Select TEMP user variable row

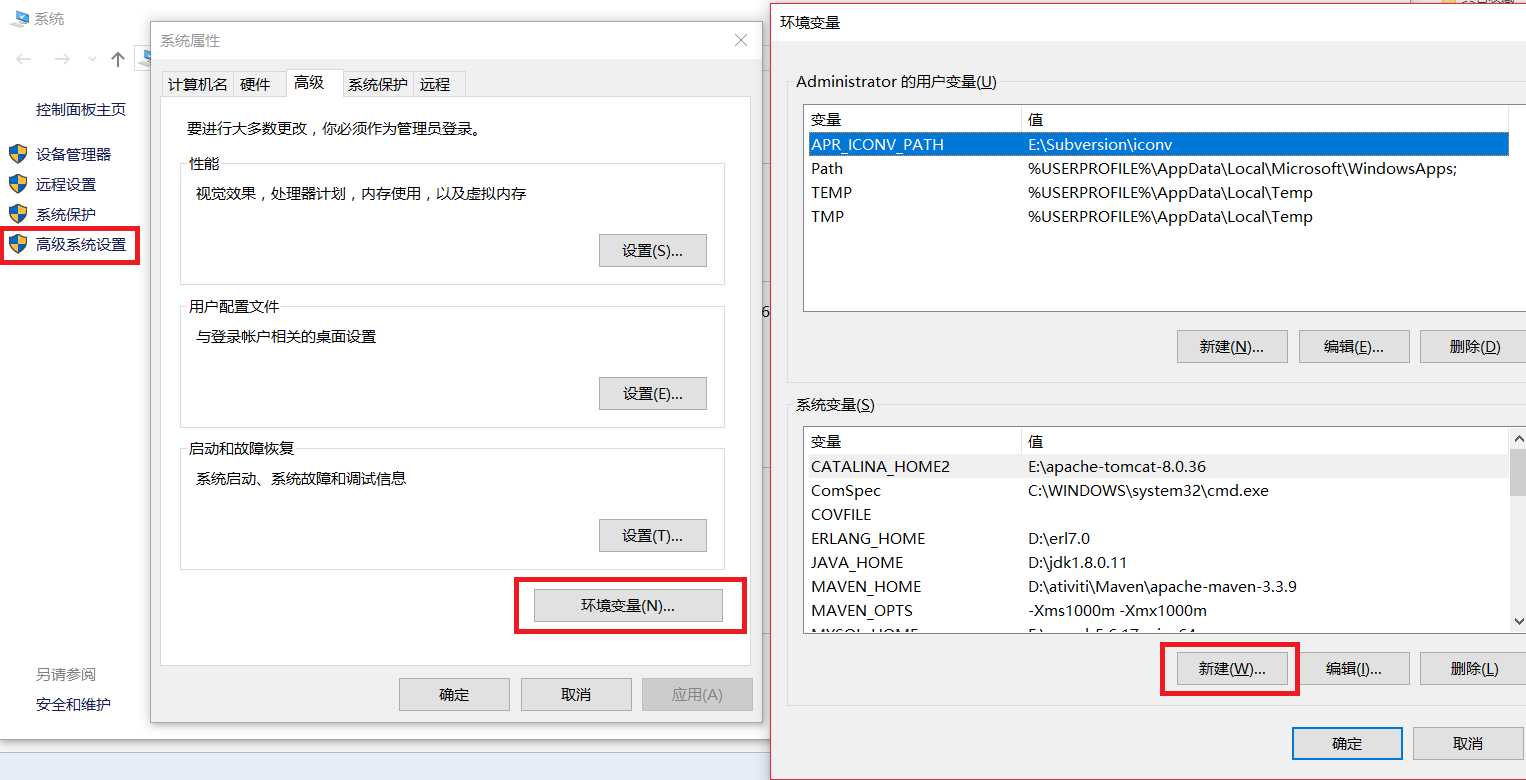pyautogui.click(x=1158, y=193)
